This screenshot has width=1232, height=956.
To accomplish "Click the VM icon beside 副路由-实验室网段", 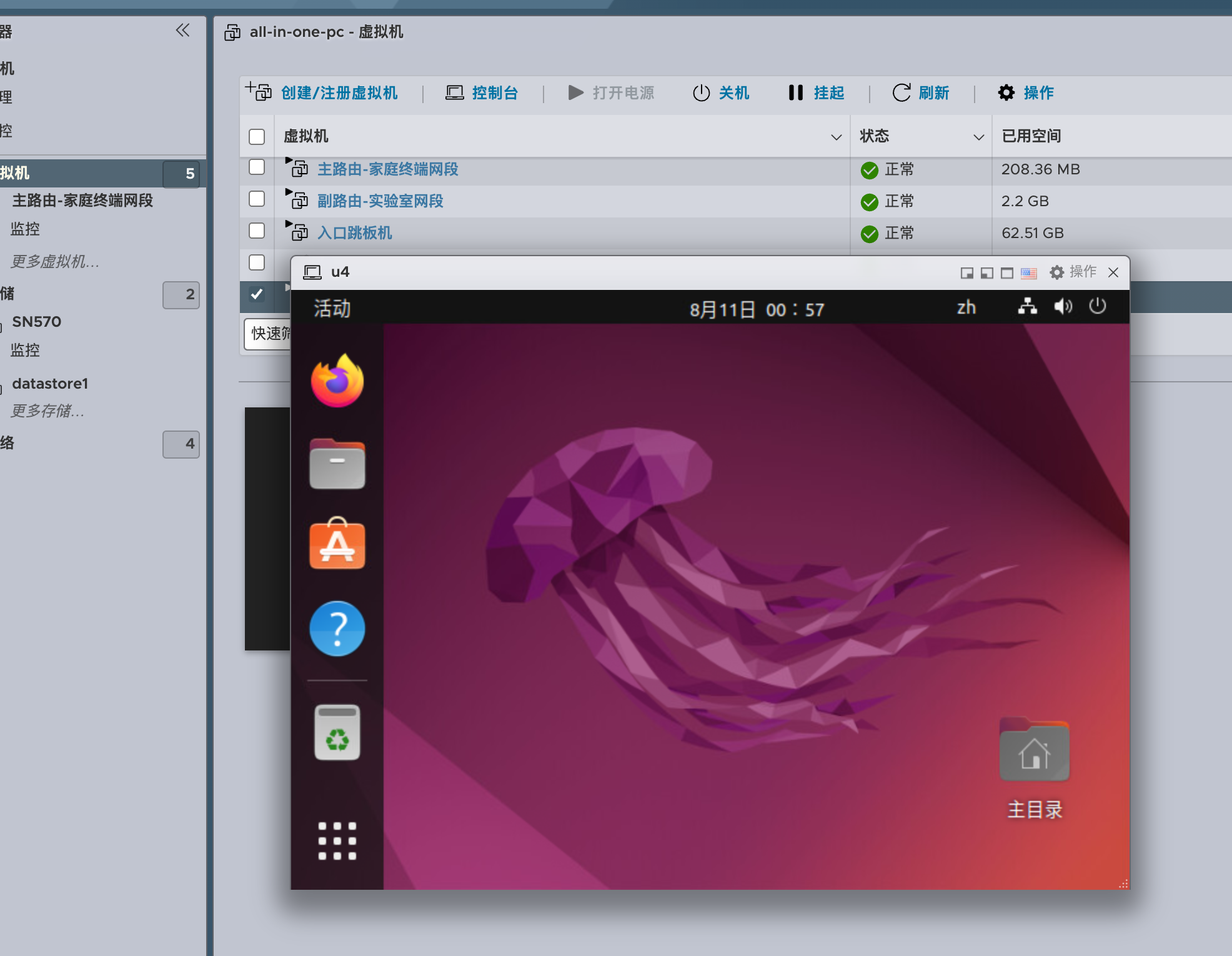I will pyautogui.click(x=298, y=199).
